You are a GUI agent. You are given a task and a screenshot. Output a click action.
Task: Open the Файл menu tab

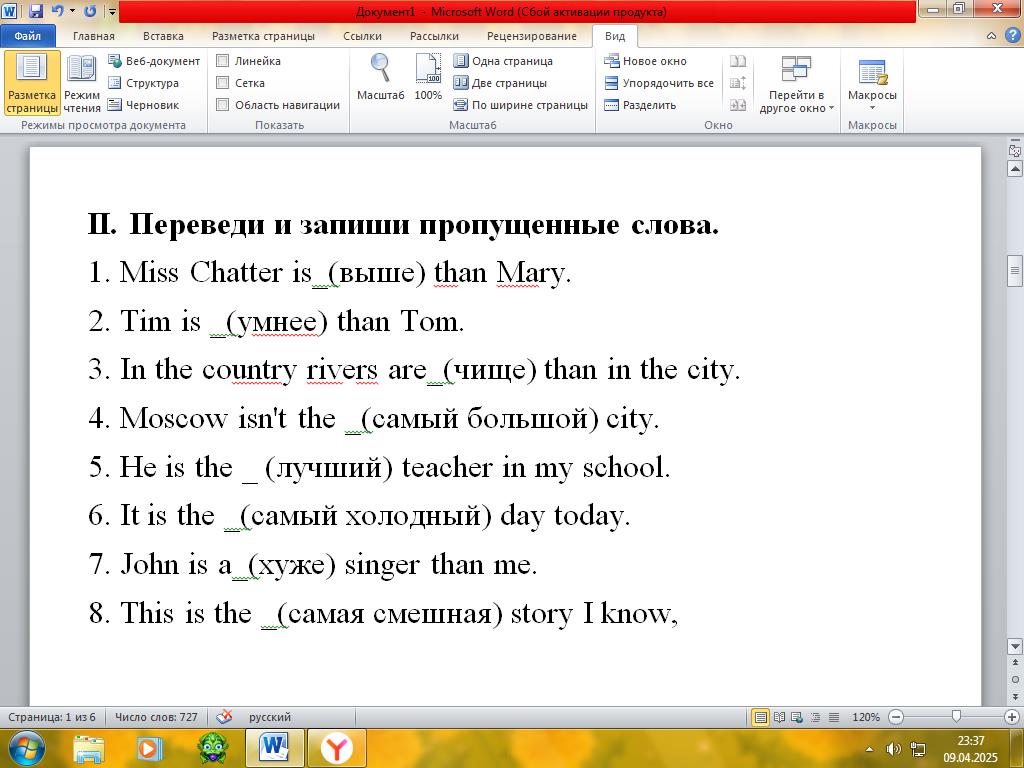(x=27, y=36)
